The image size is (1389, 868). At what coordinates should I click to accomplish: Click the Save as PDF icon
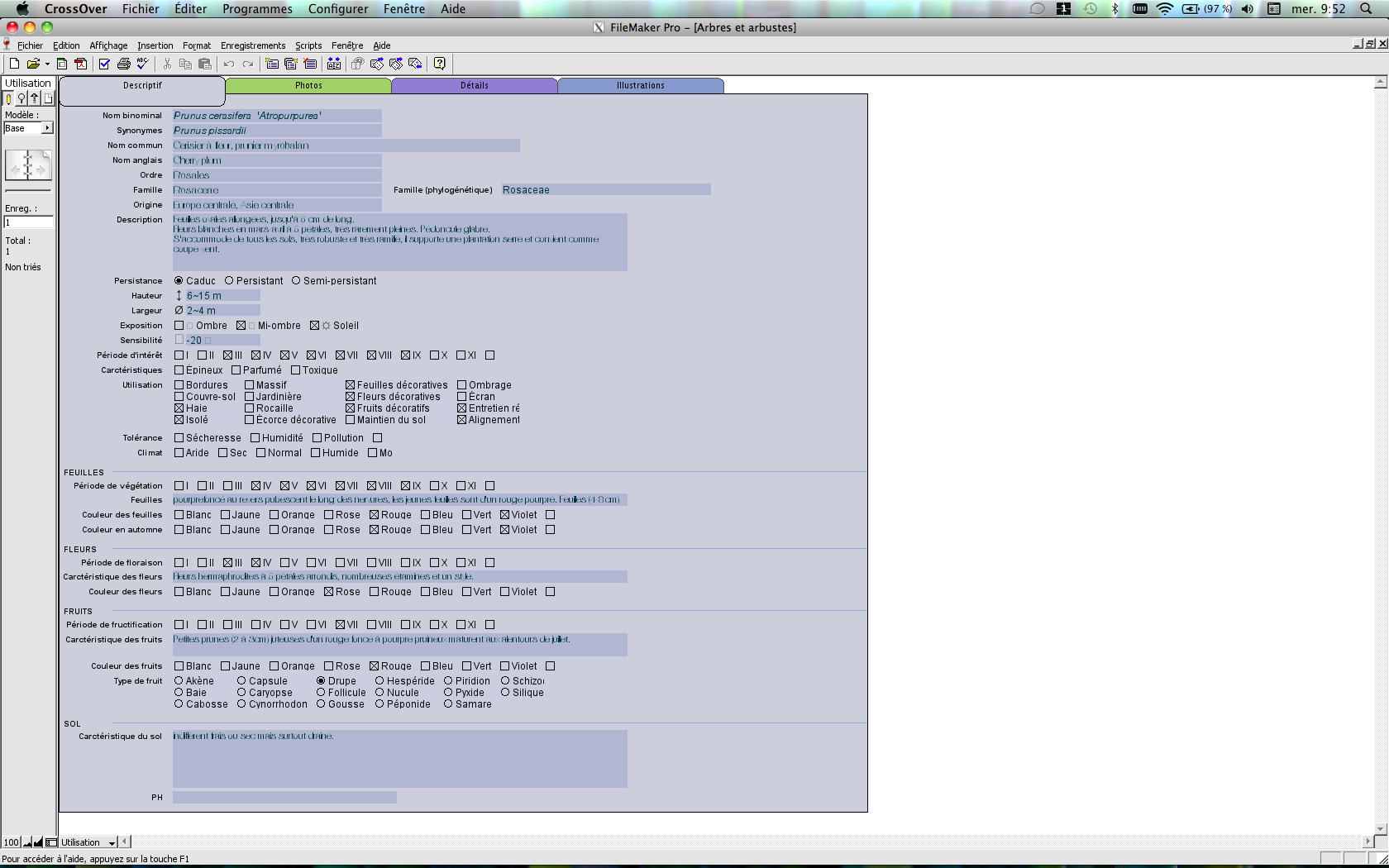pos(80,64)
